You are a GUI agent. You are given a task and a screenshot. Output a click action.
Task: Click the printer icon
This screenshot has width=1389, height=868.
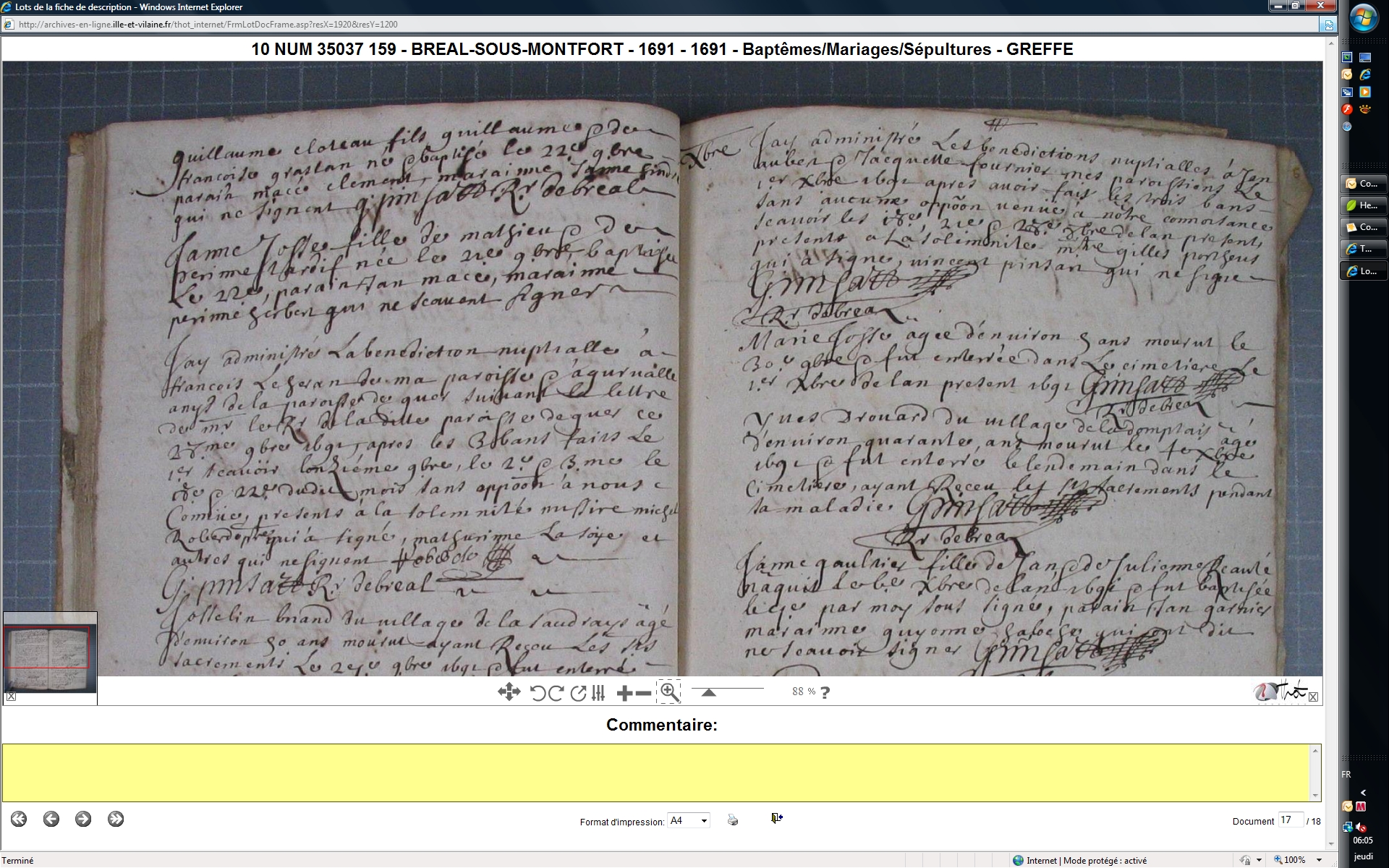[x=733, y=820]
